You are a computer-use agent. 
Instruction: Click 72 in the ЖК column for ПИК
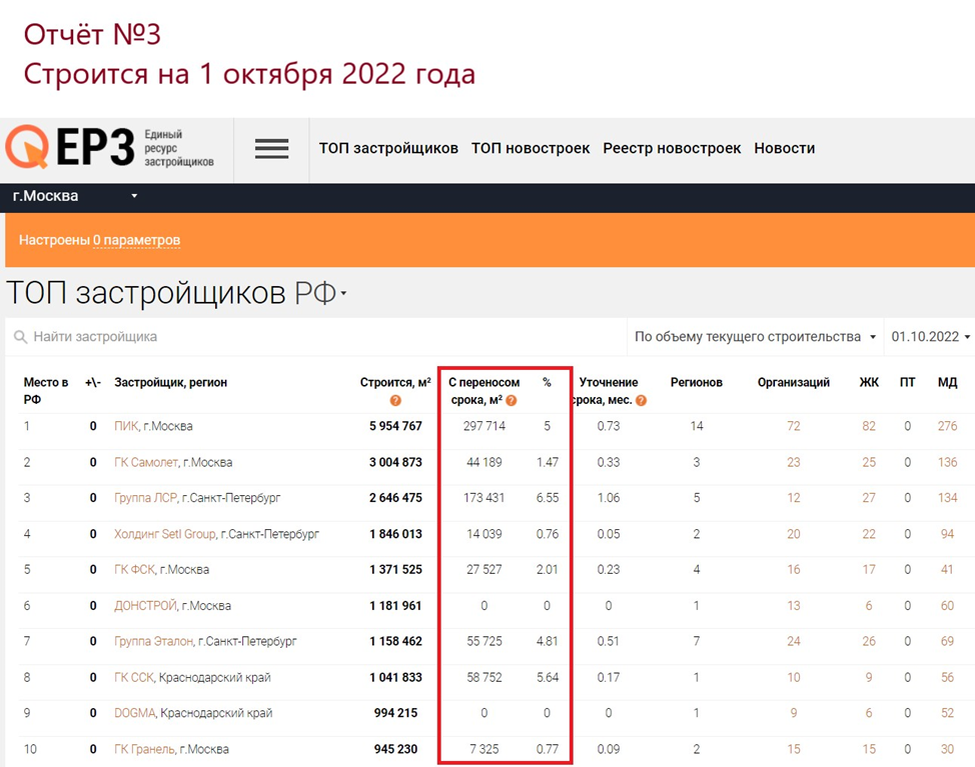[793, 426]
